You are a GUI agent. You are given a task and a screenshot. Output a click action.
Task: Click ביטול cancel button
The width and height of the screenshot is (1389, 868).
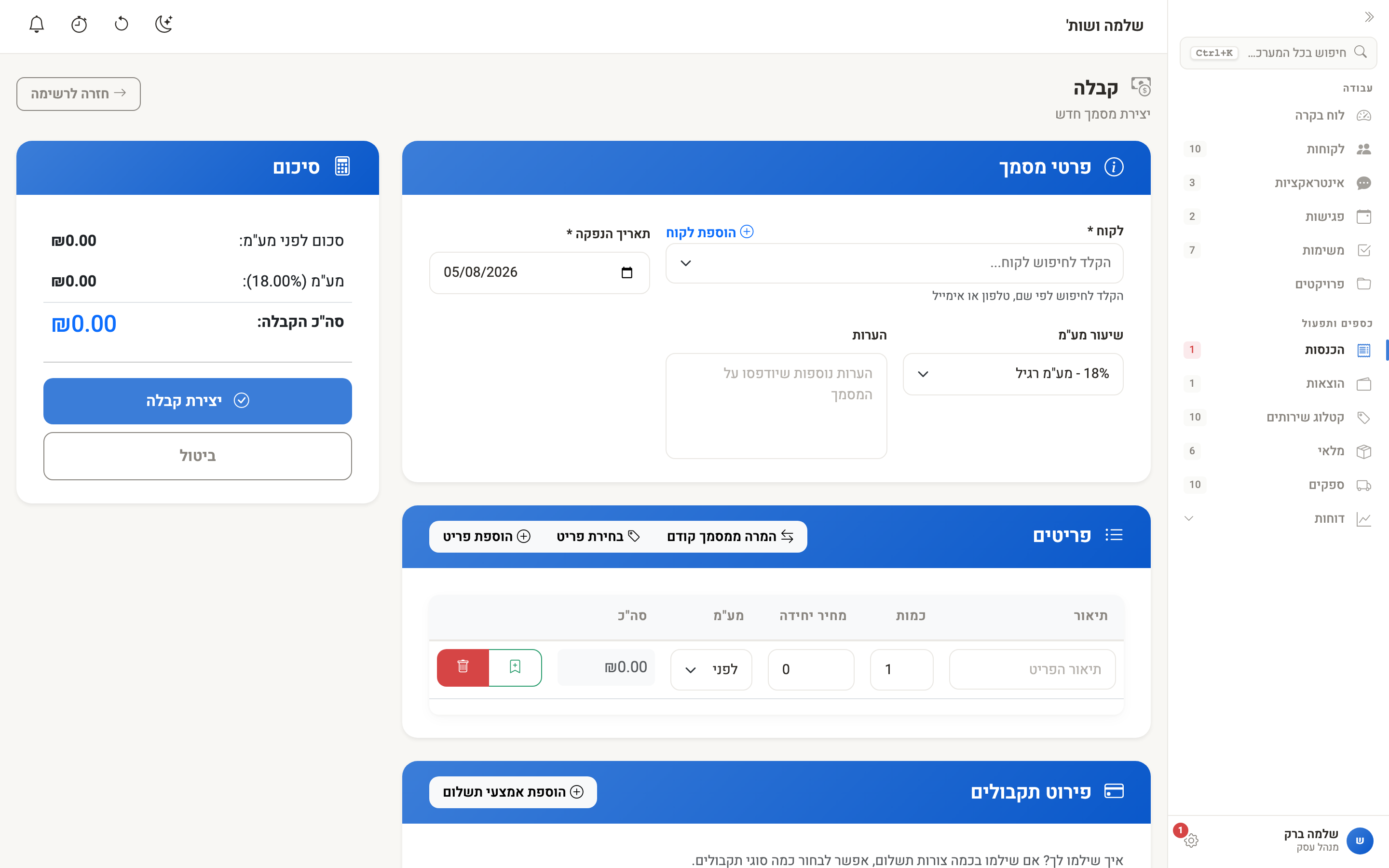[197, 456]
